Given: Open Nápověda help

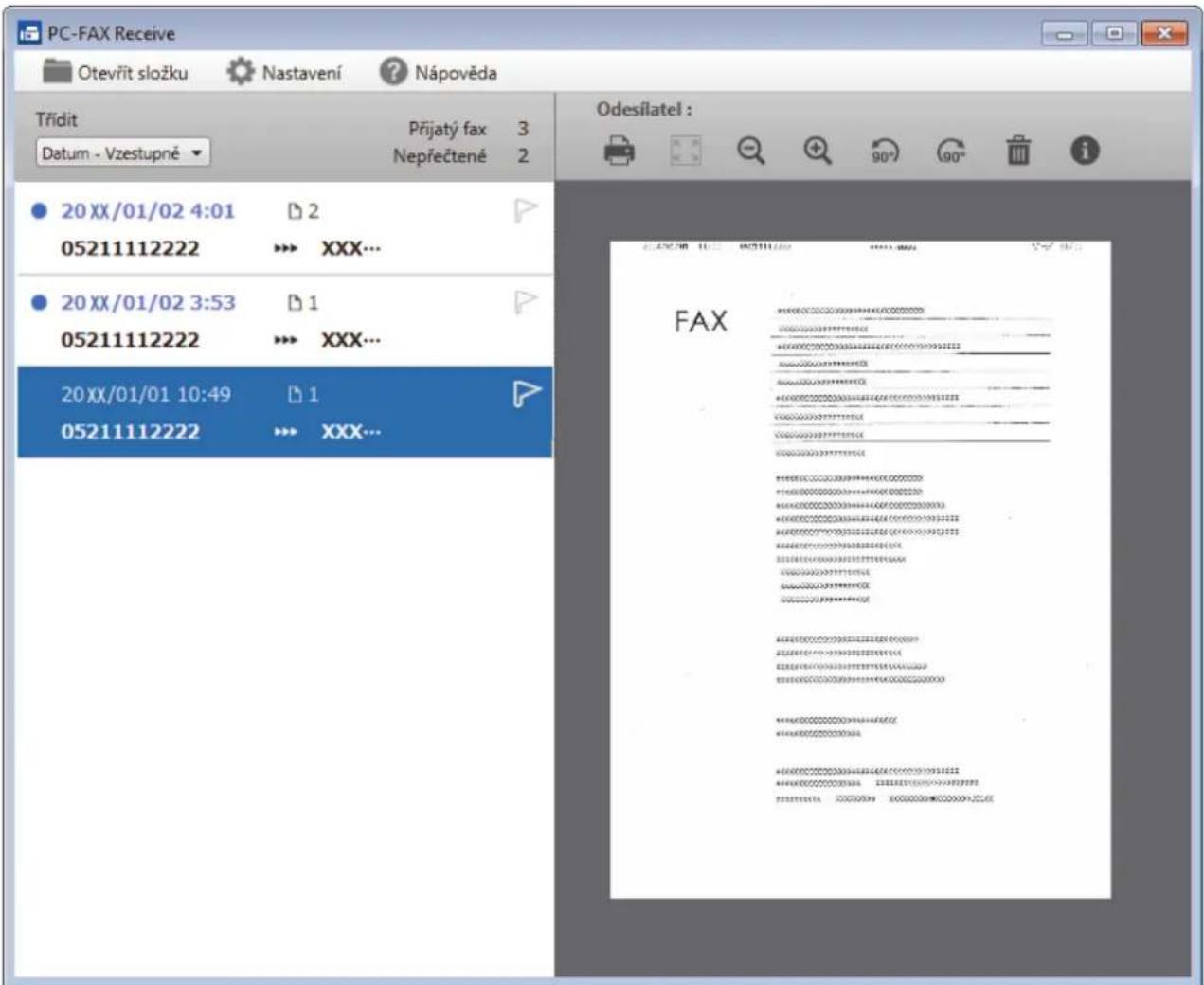Looking at the screenshot, I should 438,72.
